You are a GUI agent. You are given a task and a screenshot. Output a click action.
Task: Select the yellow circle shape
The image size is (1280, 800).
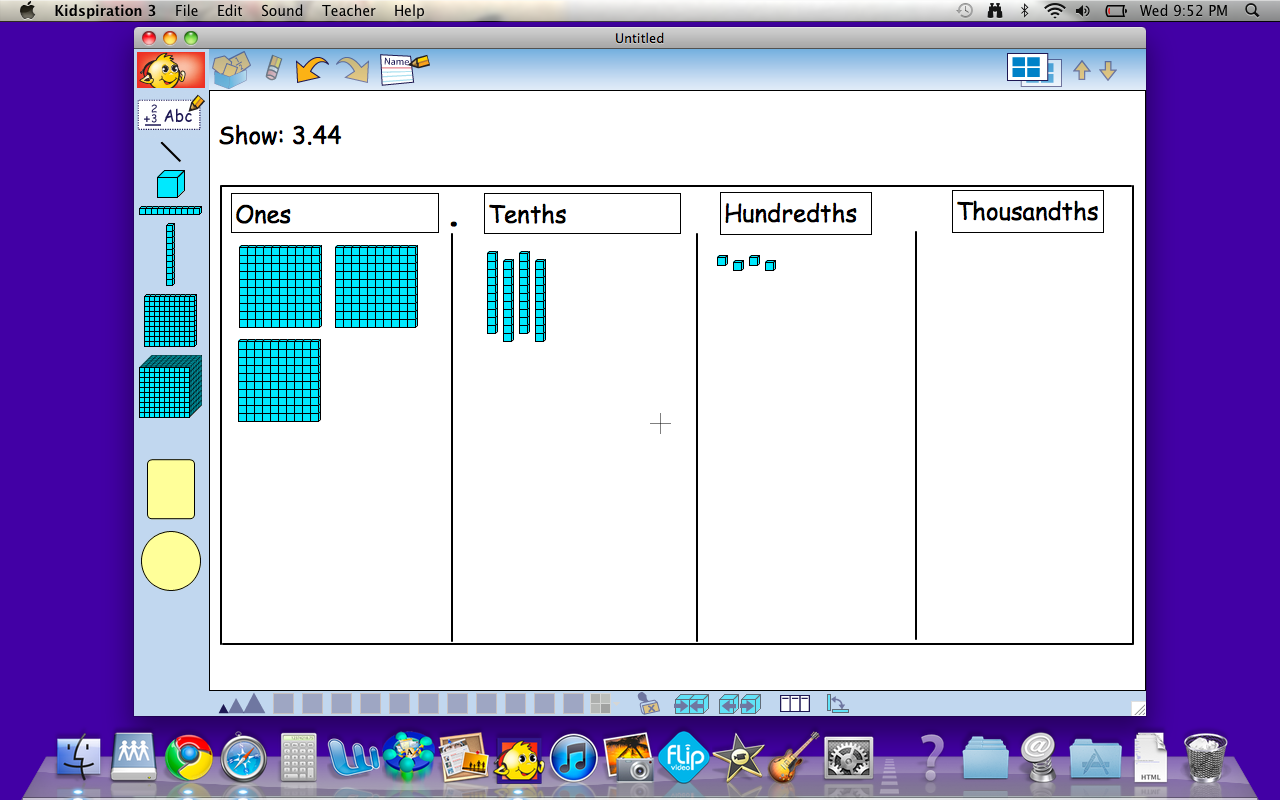[x=171, y=561]
